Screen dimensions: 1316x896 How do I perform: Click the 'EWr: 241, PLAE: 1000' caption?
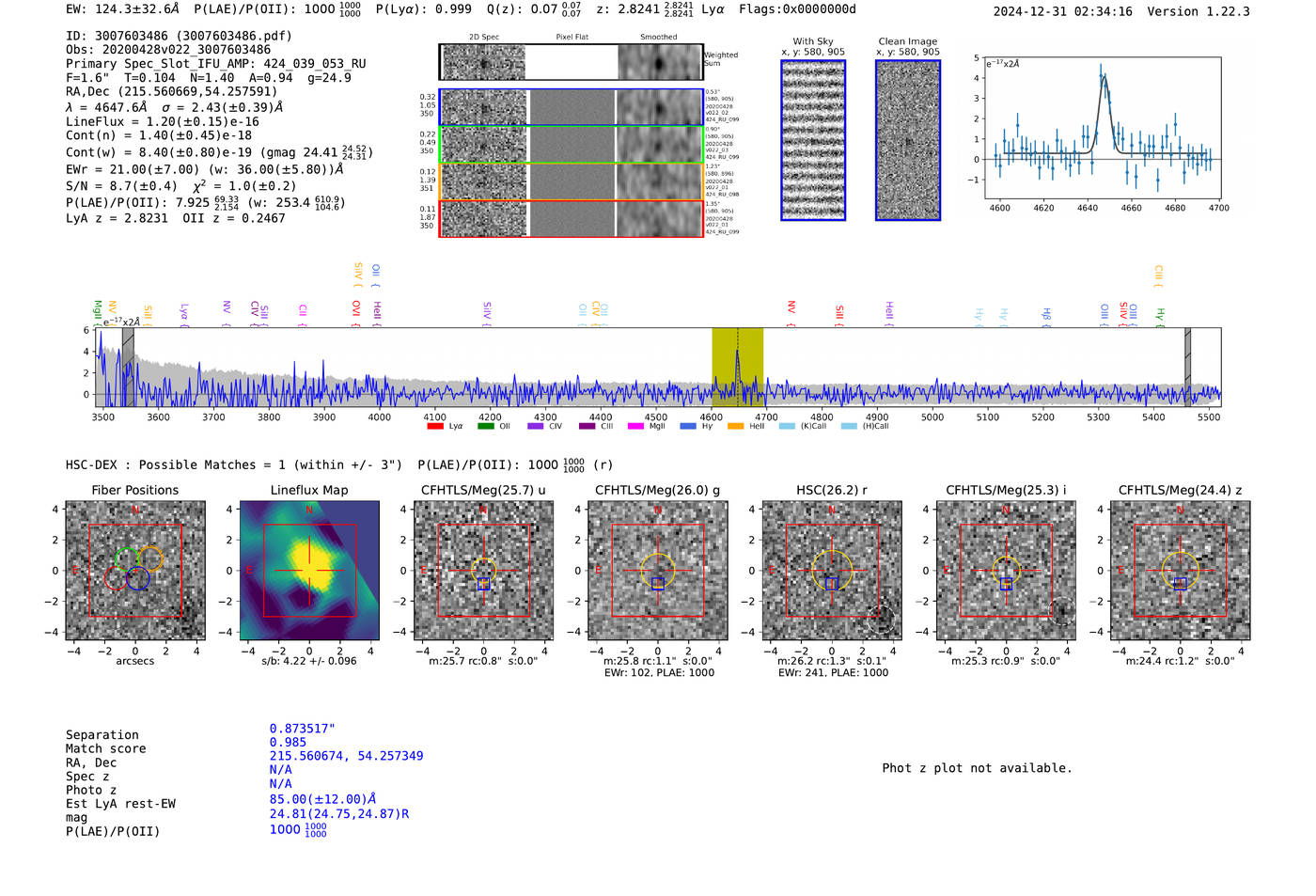(833, 672)
